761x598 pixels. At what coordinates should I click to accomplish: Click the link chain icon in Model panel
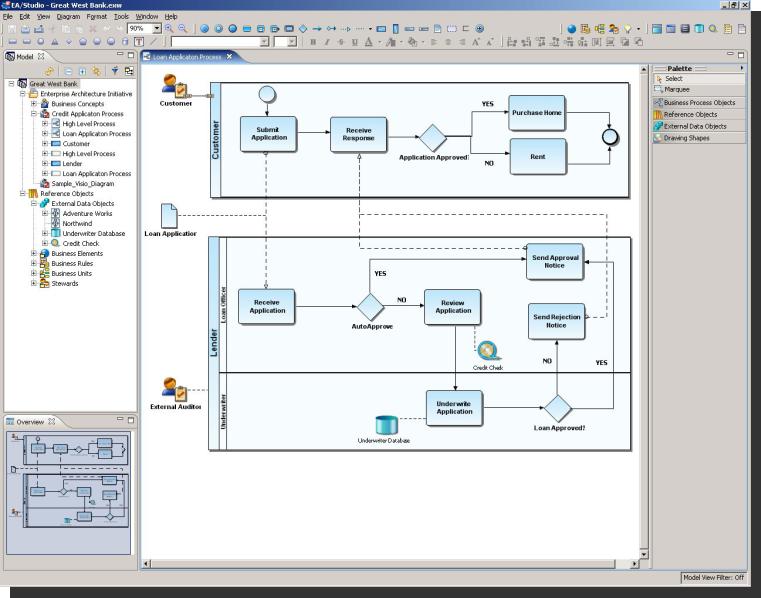click(49, 71)
